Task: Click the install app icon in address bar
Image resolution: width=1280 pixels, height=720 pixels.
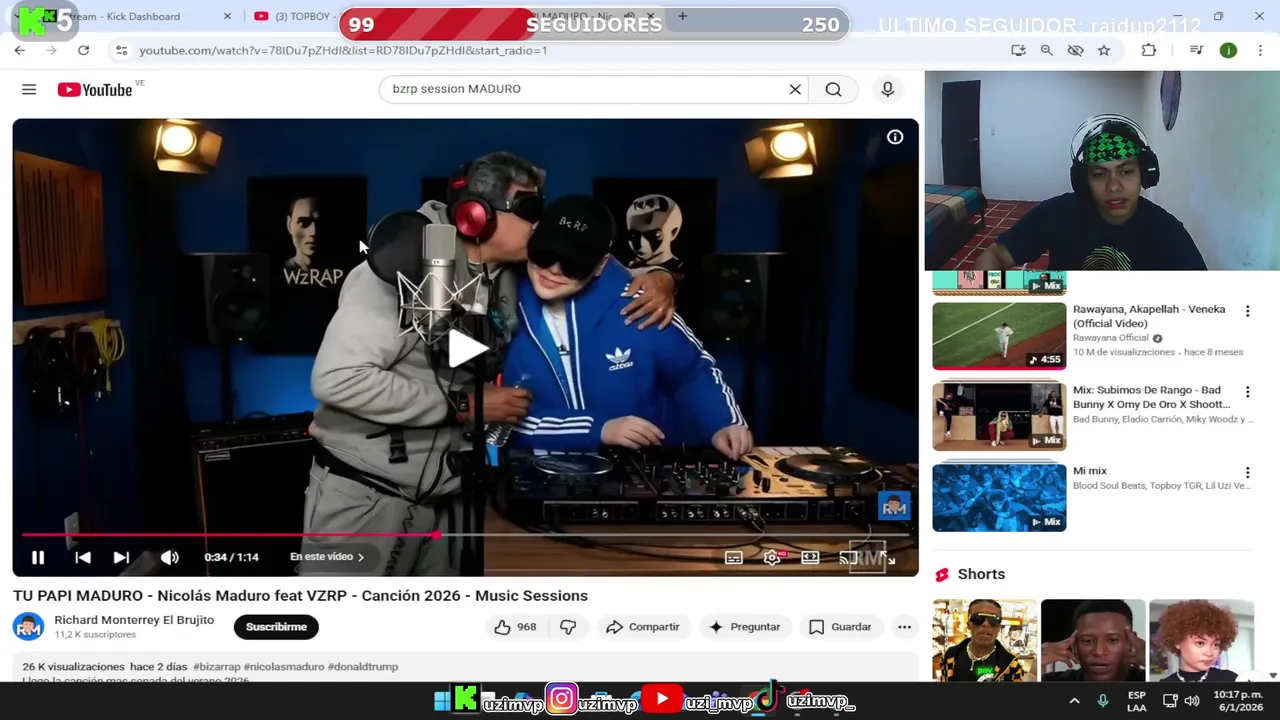Action: pos(1018,50)
